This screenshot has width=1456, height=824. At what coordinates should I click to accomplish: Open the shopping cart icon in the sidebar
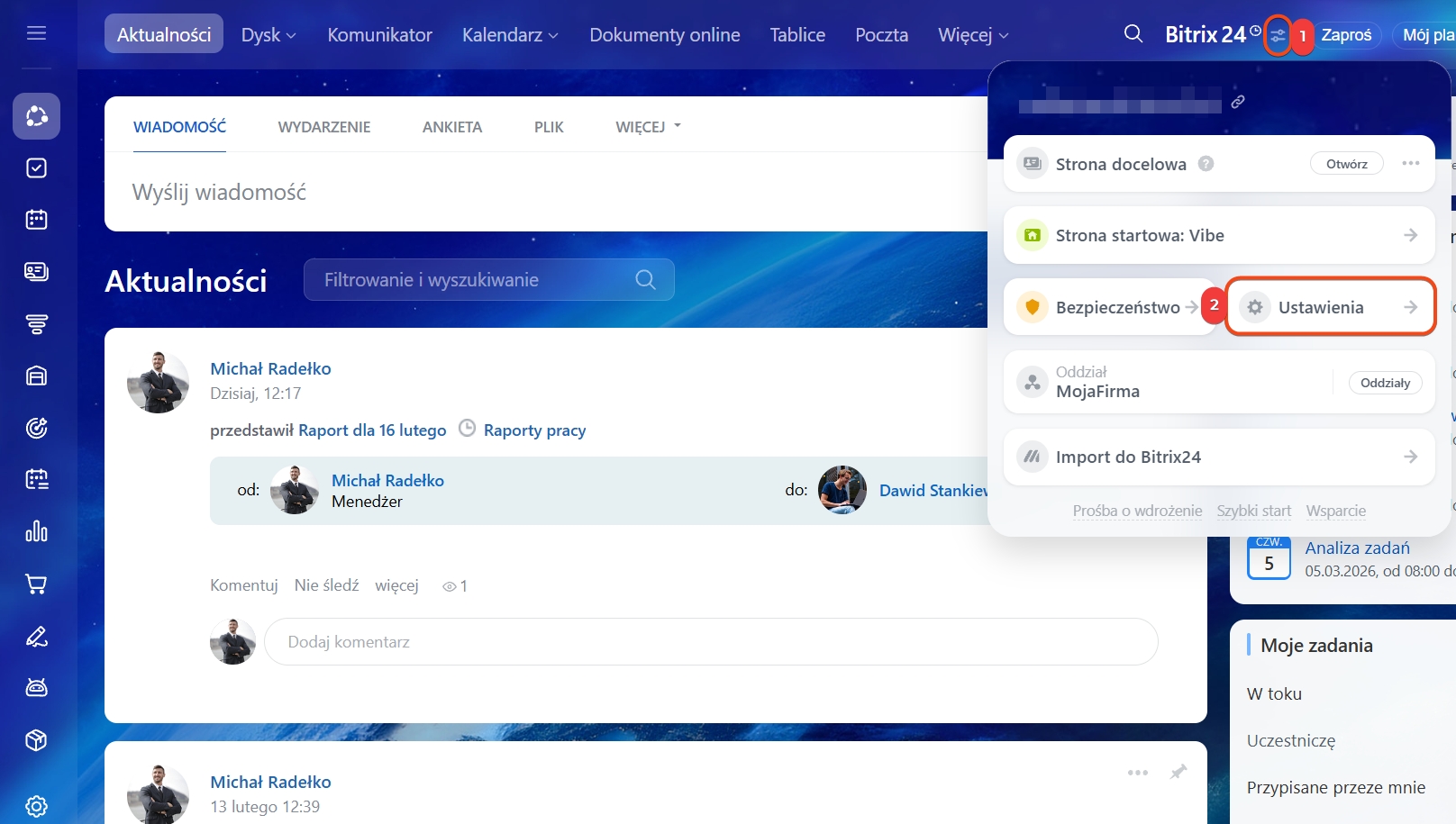tap(36, 584)
